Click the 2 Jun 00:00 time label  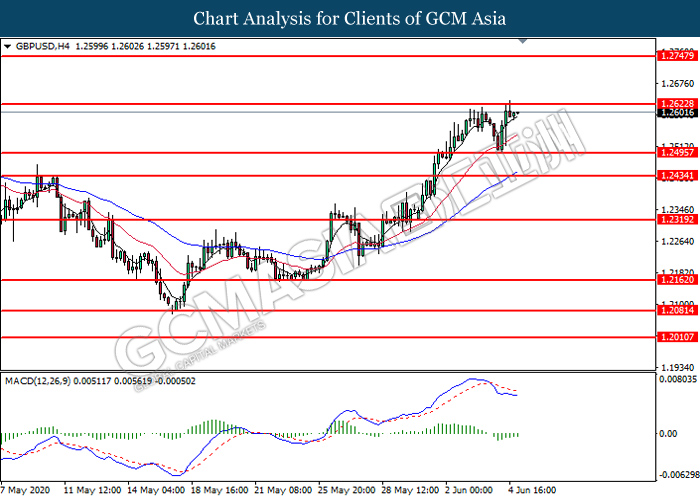(x=471, y=490)
